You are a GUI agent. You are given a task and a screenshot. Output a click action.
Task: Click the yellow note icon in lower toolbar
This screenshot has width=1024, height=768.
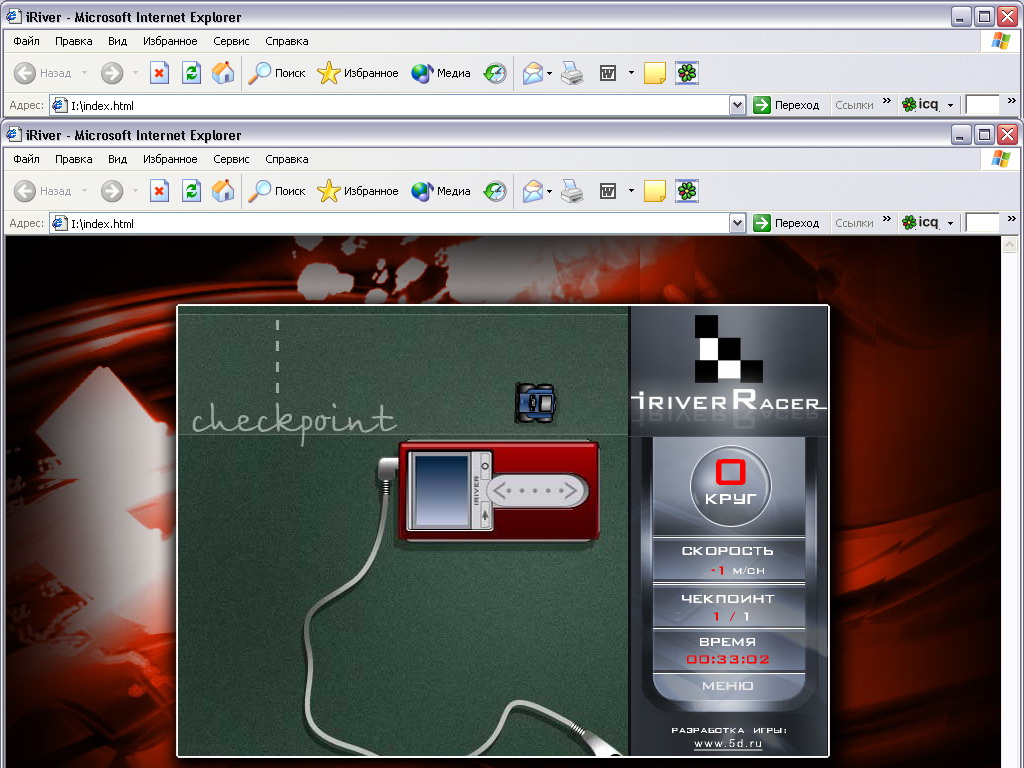(x=655, y=191)
